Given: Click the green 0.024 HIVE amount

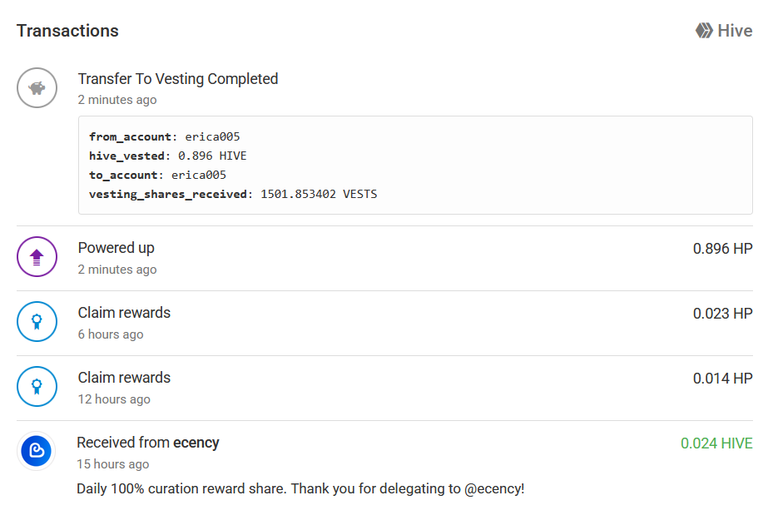Looking at the screenshot, I should [x=716, y=443].
